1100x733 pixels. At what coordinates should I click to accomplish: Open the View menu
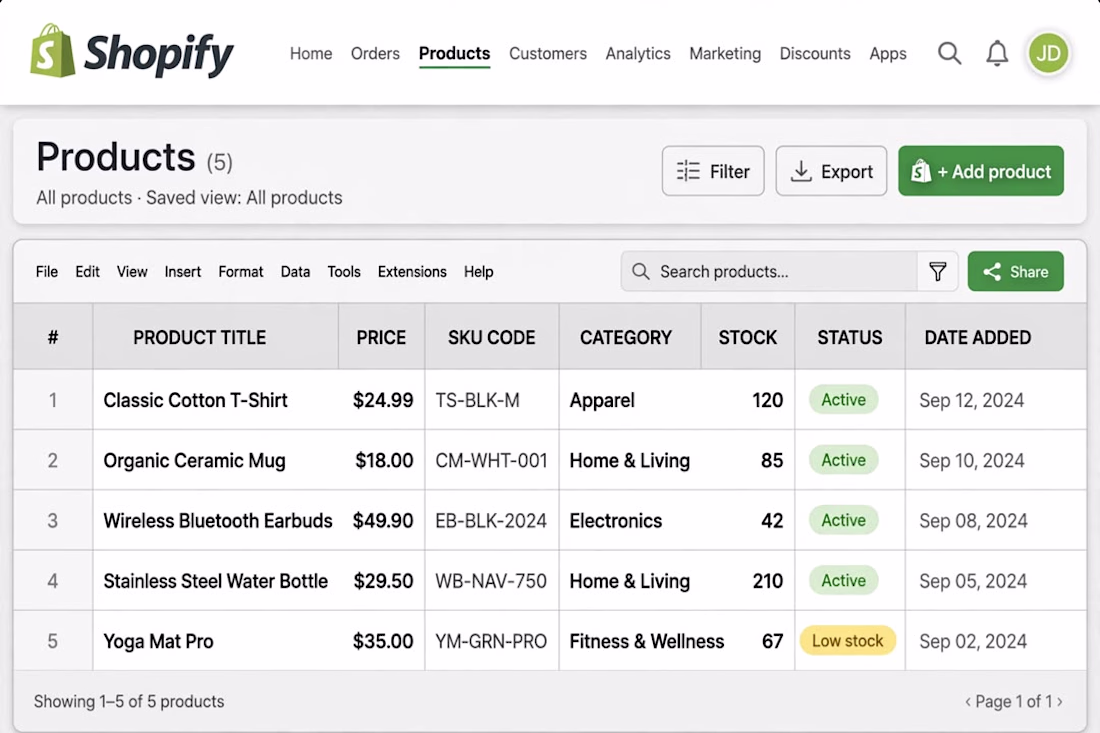(132, 271)
